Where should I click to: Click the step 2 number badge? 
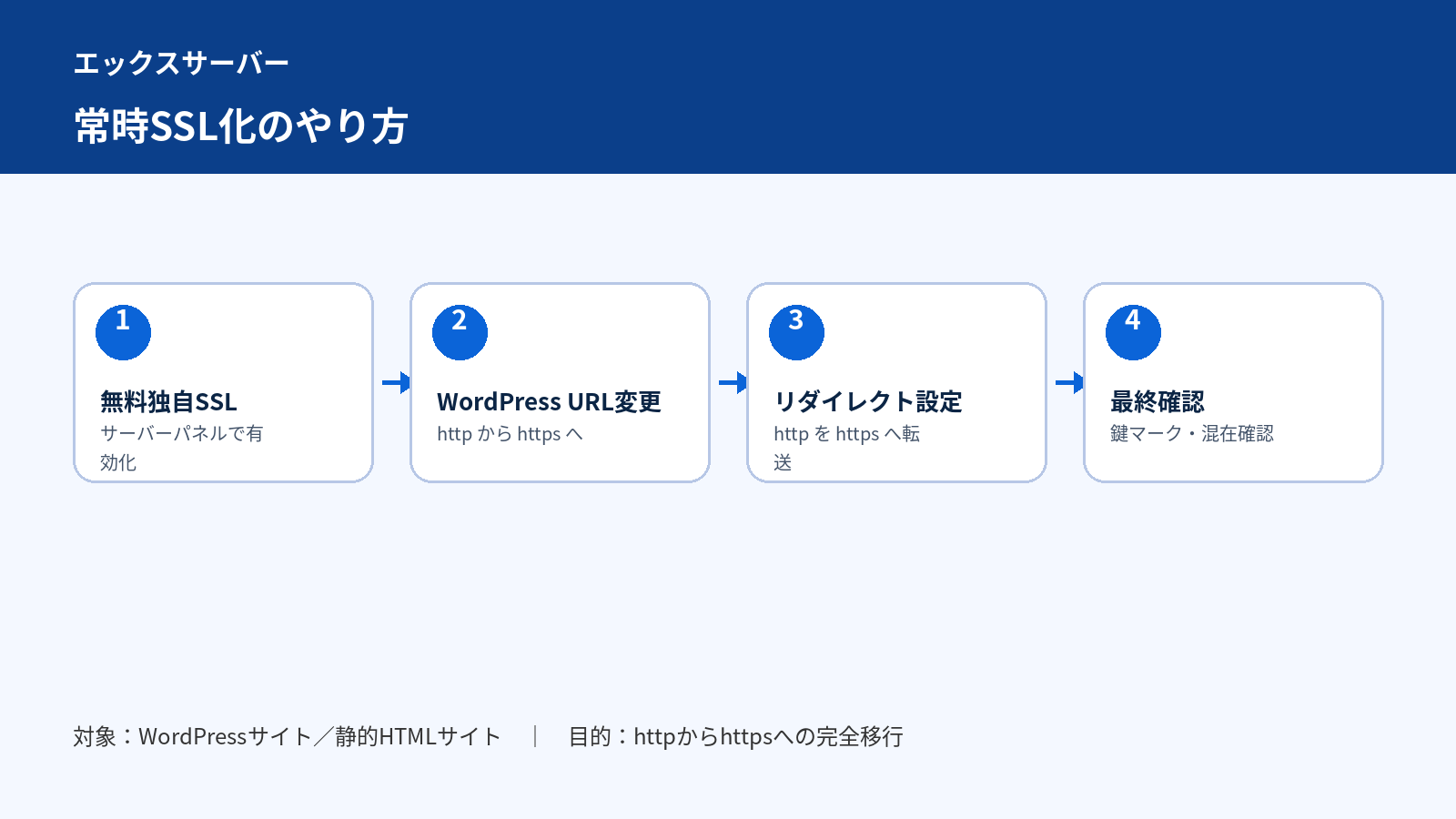460,332
